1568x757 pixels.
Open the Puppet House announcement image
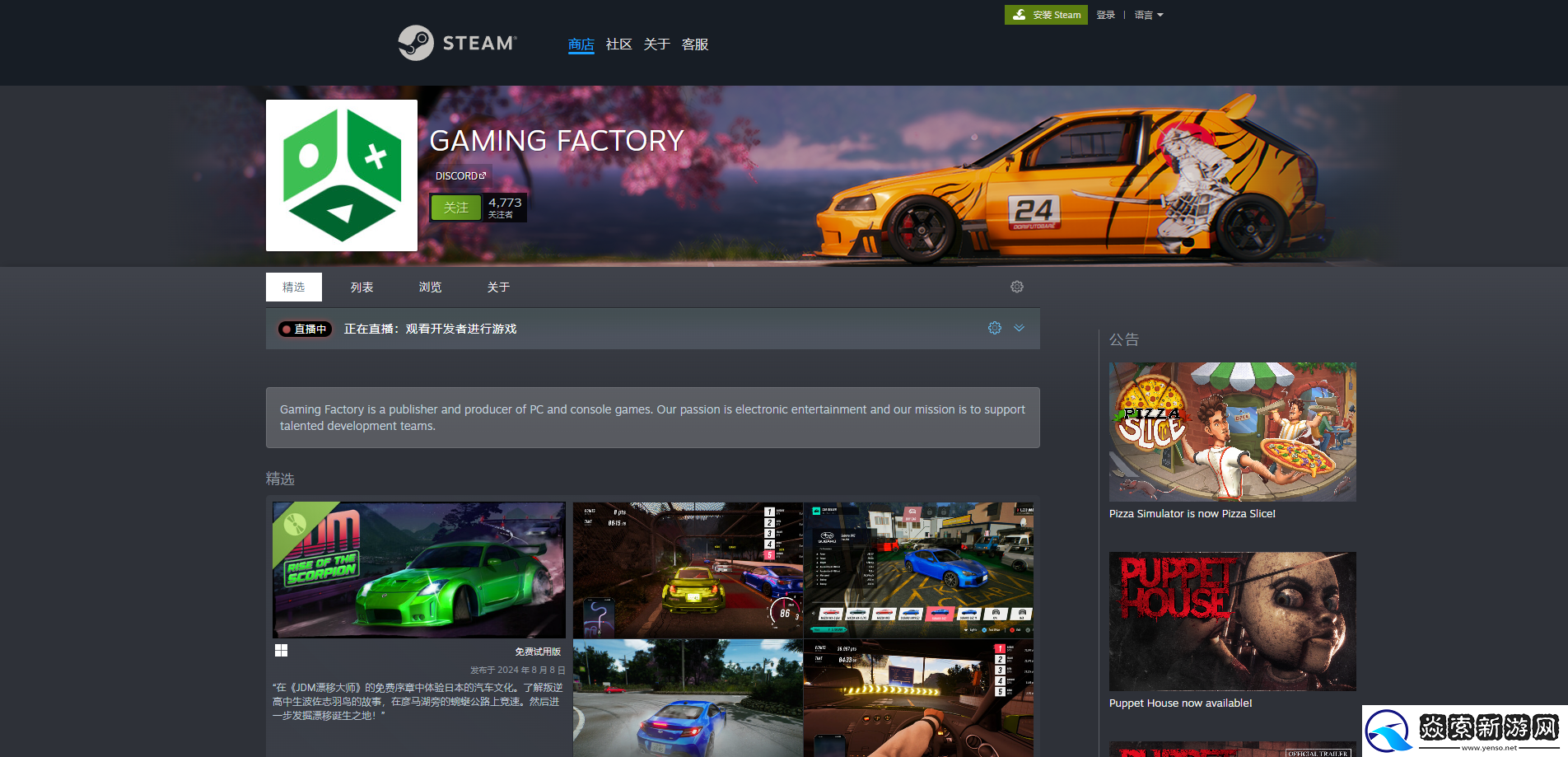pyautogui.click(x=1232, y=621)
